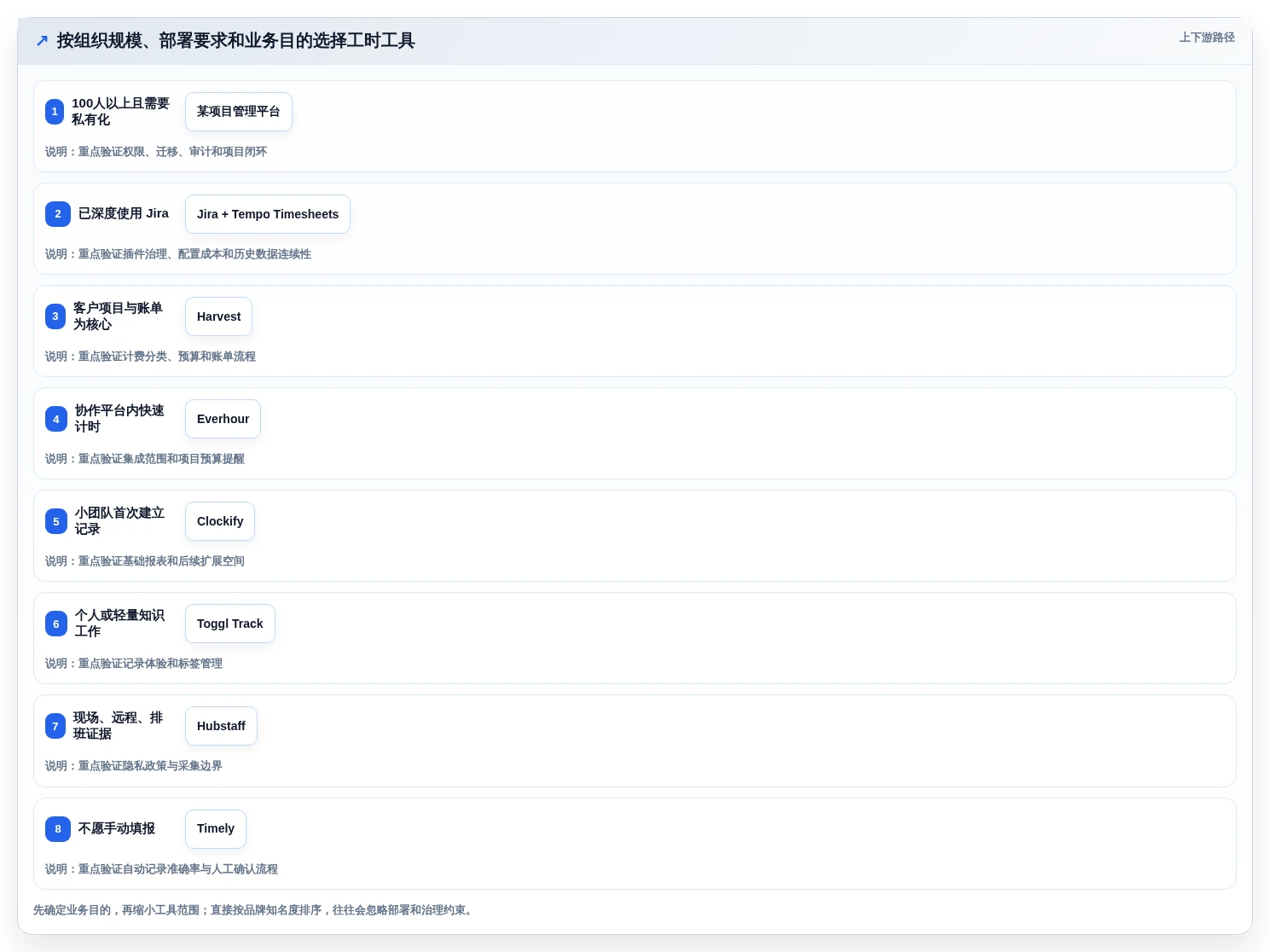Click the footer sentence 先确定业务目的，再缩小工具范围
The width and height of the screenshot is (1270, 952).
116,910
